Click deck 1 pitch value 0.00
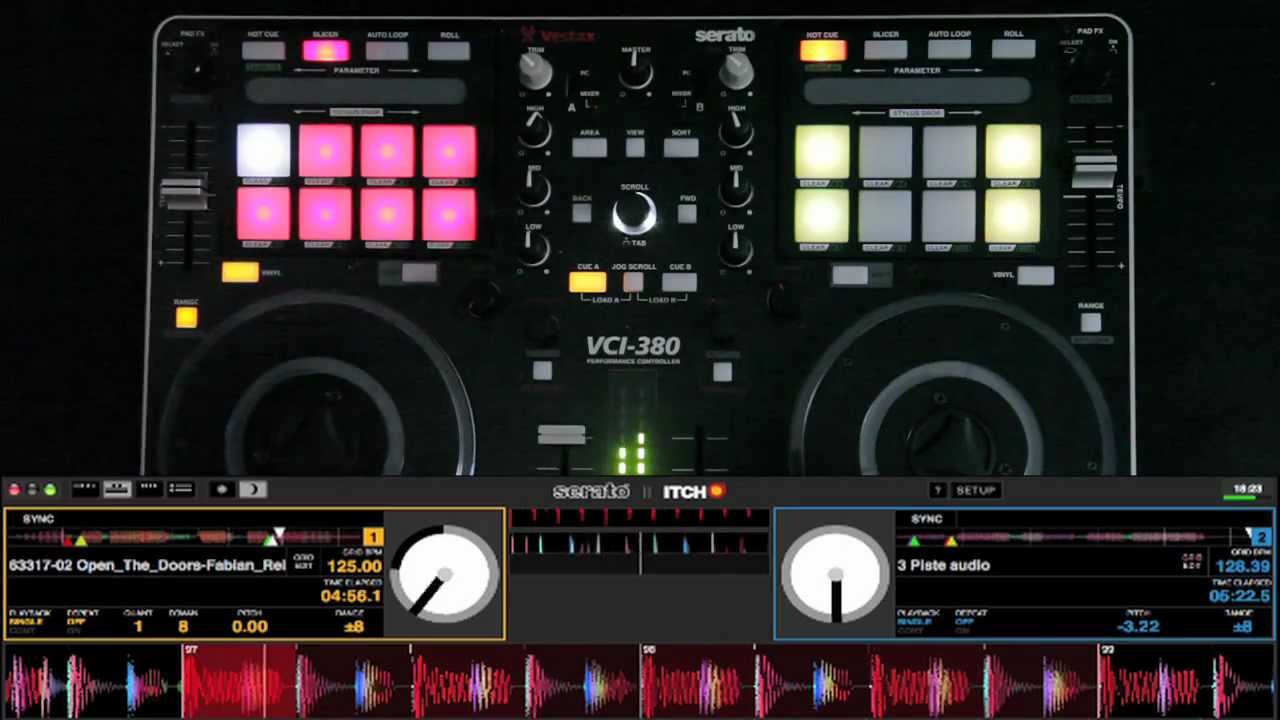 click(249, 627)
